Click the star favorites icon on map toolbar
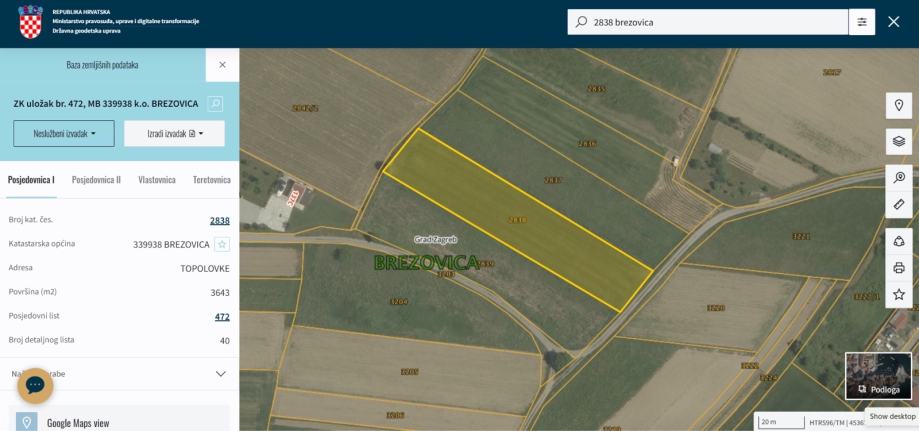 [x=898, y=295]
